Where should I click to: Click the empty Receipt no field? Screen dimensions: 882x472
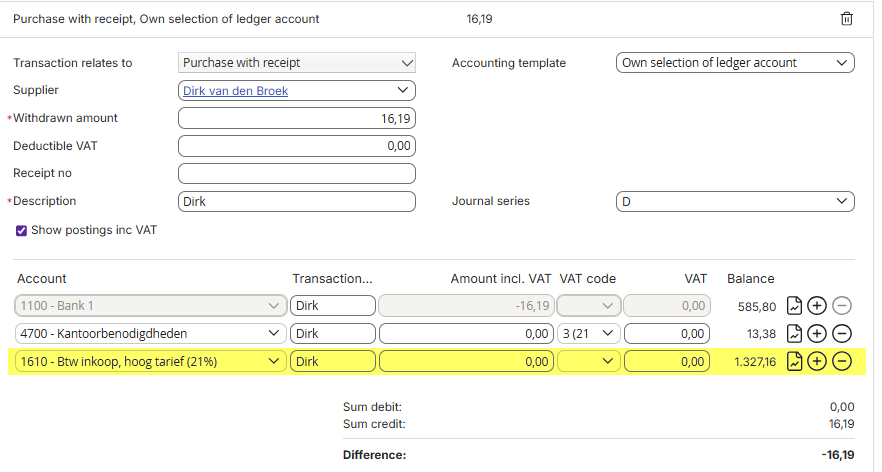[x=297, y=173]
